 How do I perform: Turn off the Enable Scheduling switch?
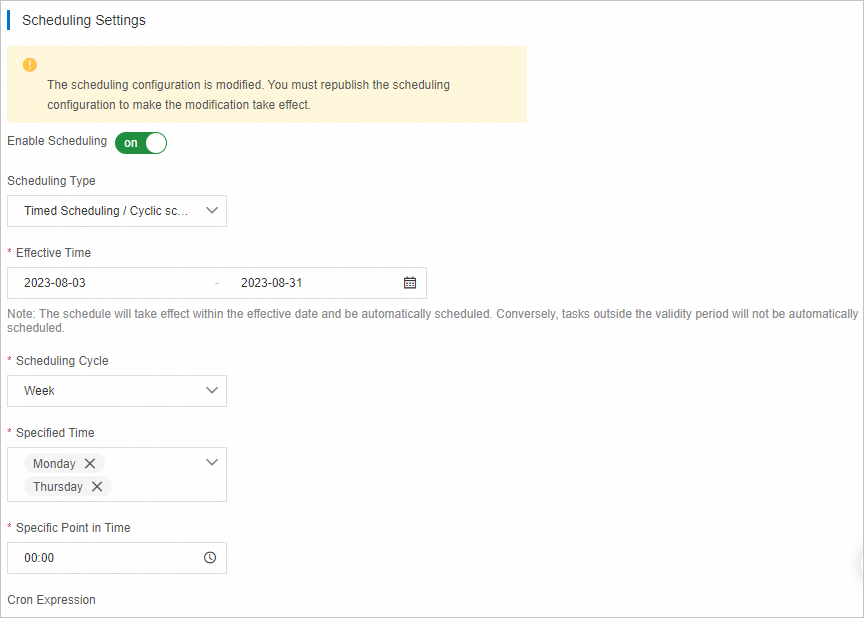click(x=141, y=143)
